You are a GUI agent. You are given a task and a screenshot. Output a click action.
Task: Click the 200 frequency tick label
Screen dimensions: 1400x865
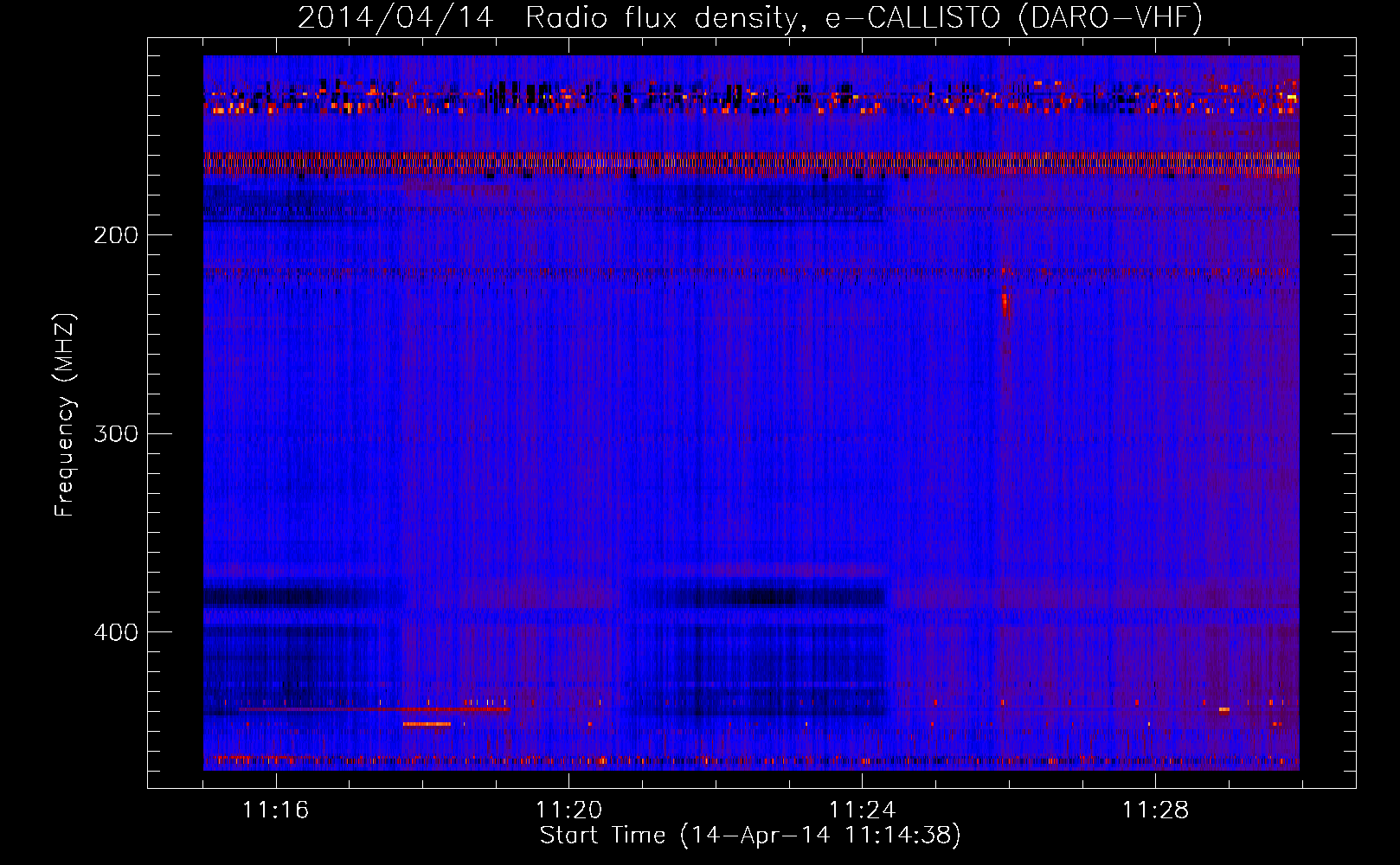point(116,235)
